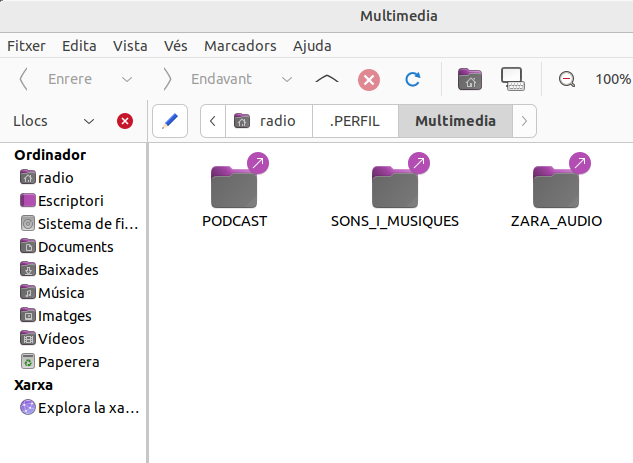Open the Marcadors menu
Image resolution: width=633 pixels, height=463 pixels.
tap(240, 46)
